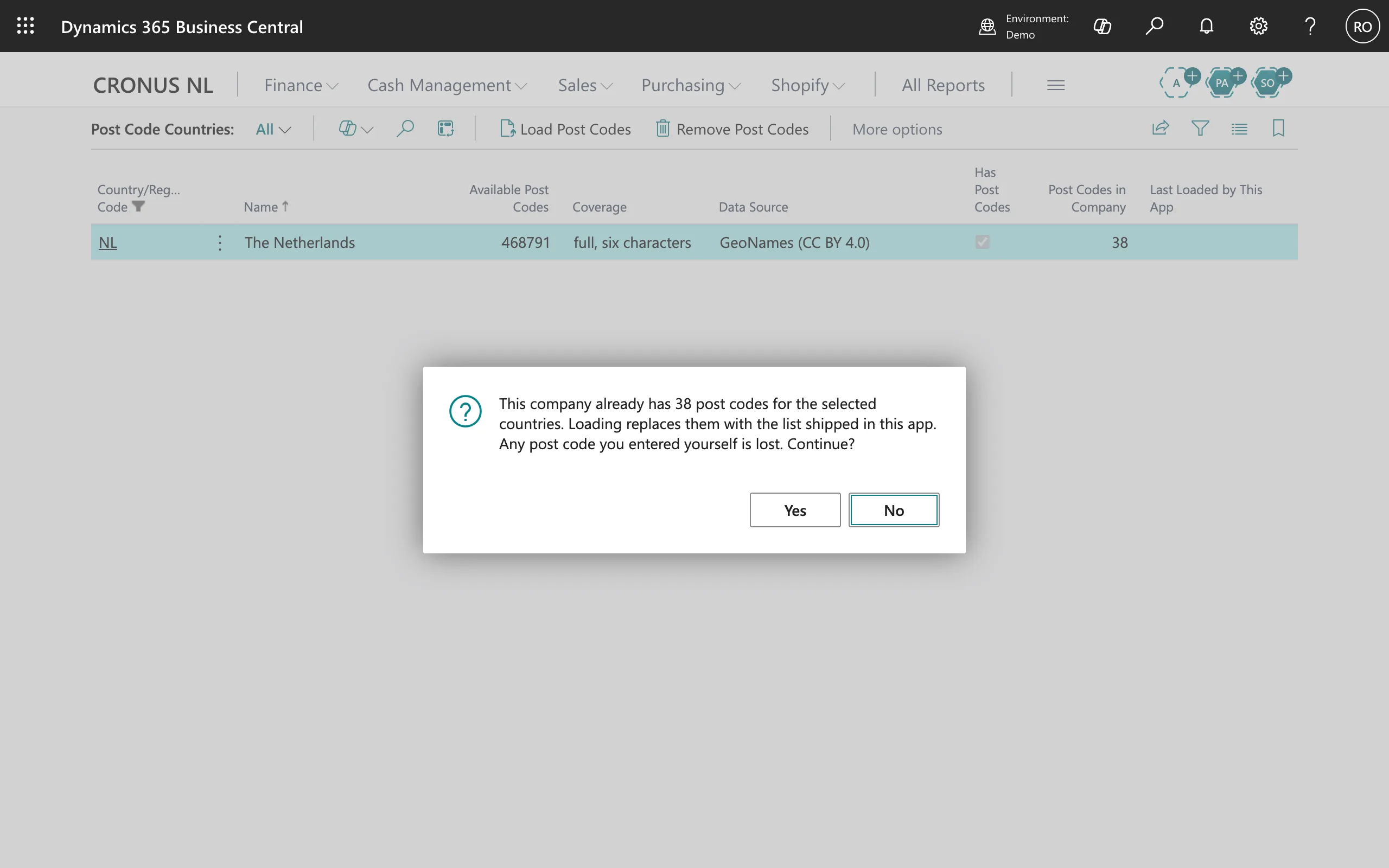Select the value 38 in NL row
This screenshot has height=868, width=1389.
(1119, 243)
